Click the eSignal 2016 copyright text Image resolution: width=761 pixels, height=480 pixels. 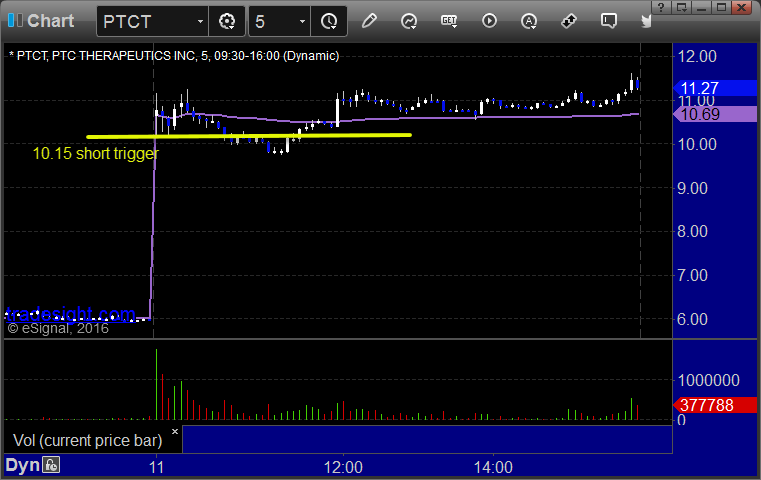tap(58, 329)
